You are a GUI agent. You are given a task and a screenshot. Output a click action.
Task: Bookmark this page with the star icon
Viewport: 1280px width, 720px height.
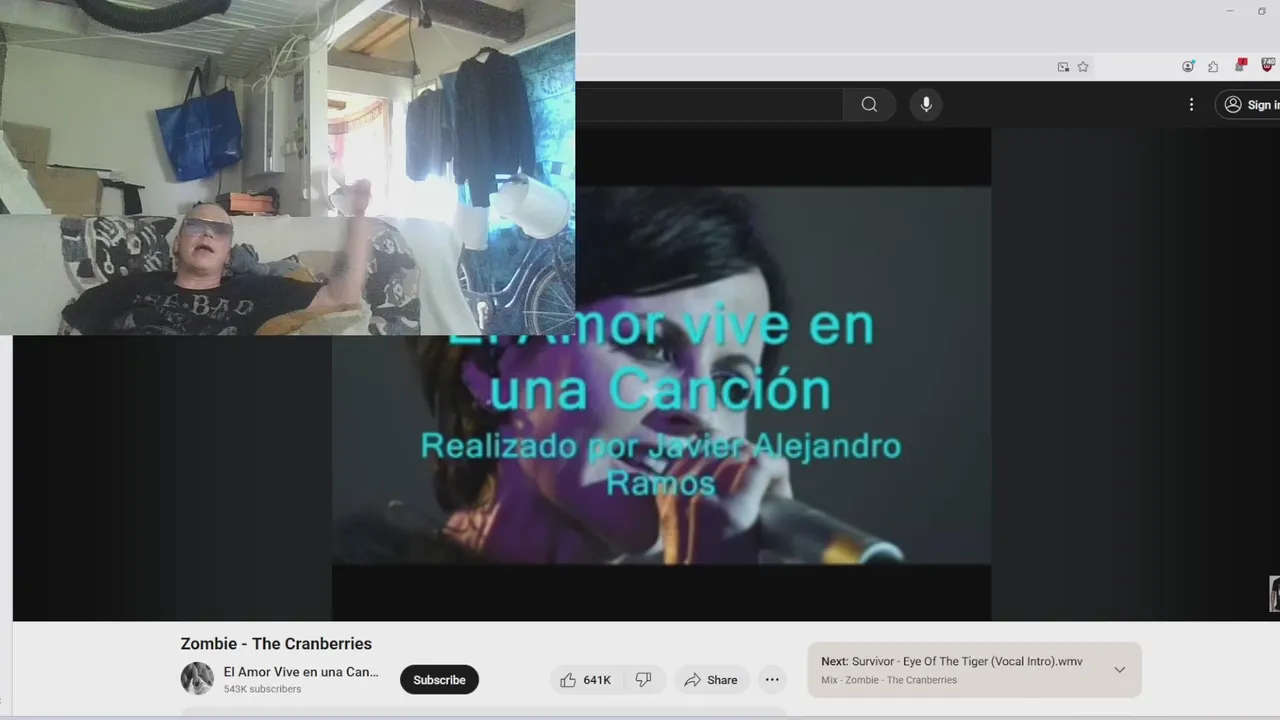(x=1083, y=67)
